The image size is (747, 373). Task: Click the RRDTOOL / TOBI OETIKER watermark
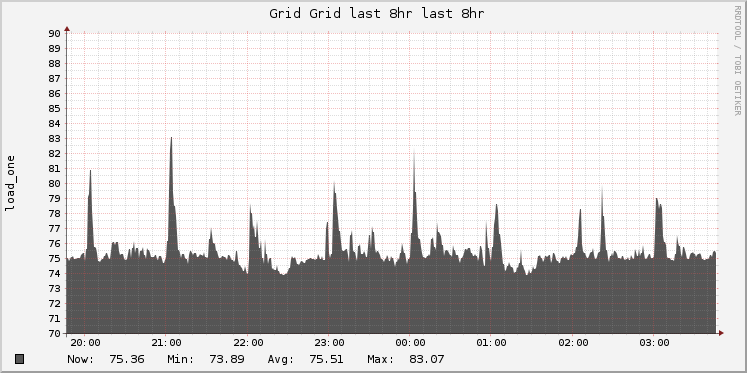[737, 60]
